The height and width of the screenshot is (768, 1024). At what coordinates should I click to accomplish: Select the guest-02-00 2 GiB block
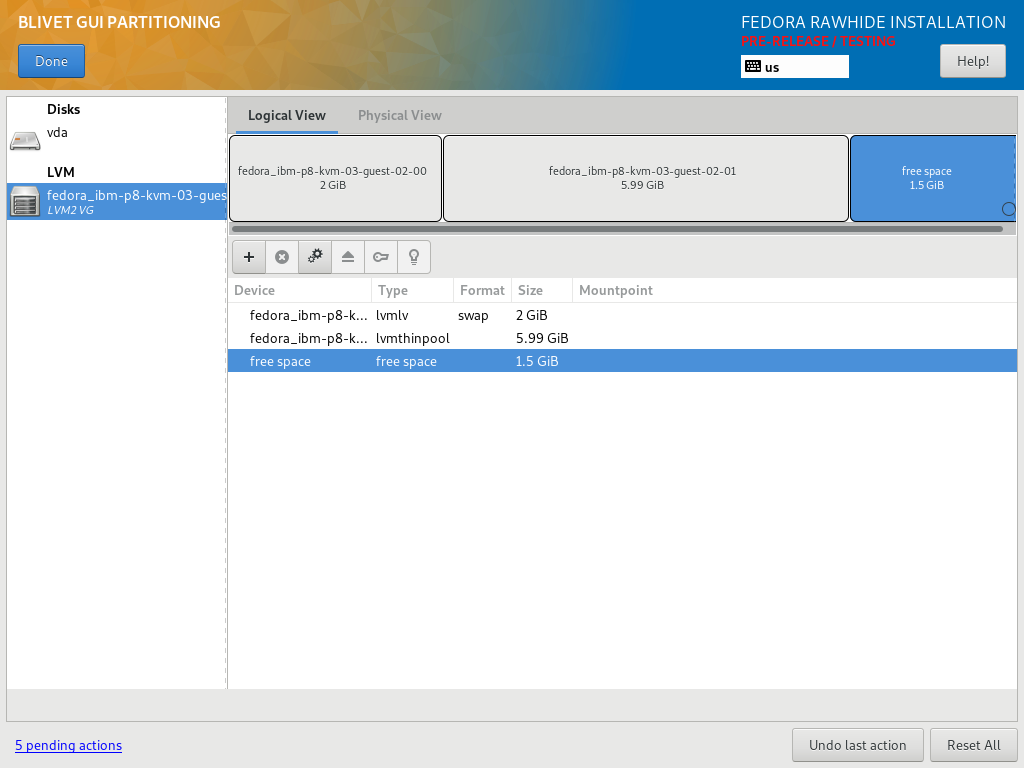[335, 178]
